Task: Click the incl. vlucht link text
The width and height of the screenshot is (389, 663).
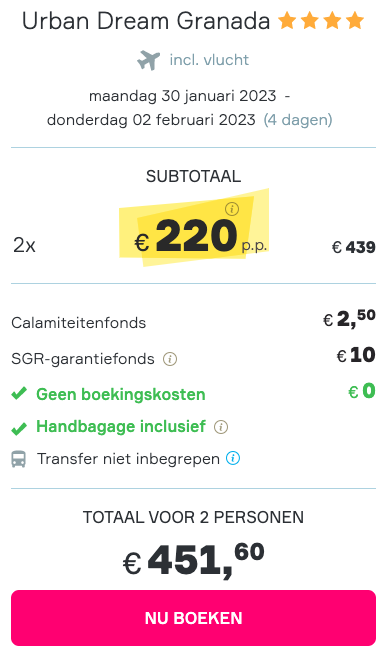Action: point(209,60)
